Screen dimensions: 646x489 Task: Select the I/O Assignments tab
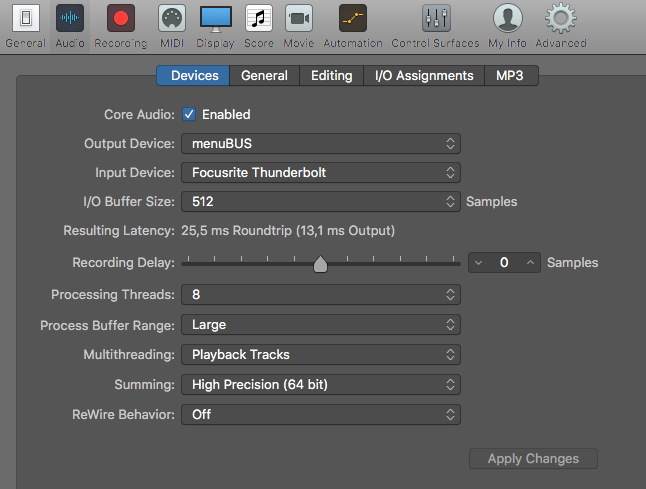(424, 76)
